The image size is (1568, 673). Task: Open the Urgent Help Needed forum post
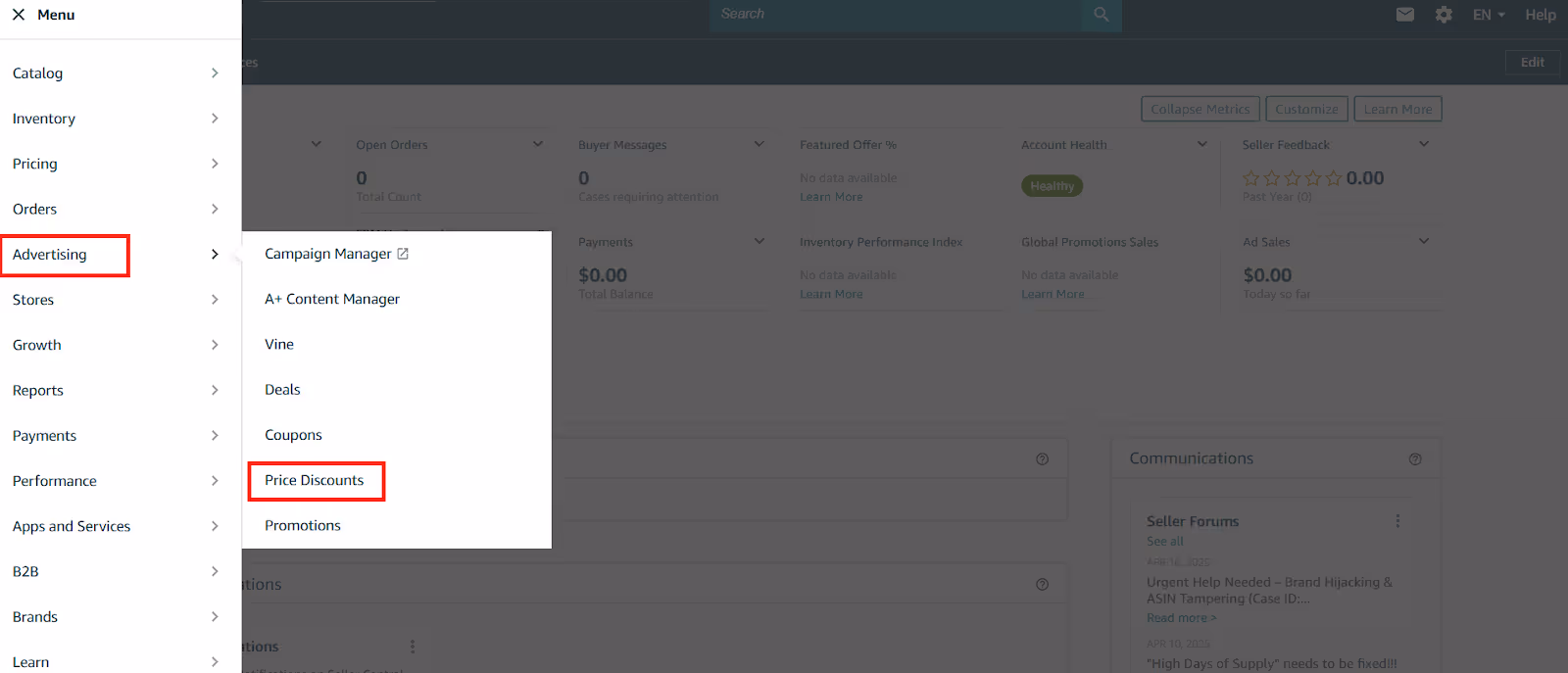coord(1270,590)
